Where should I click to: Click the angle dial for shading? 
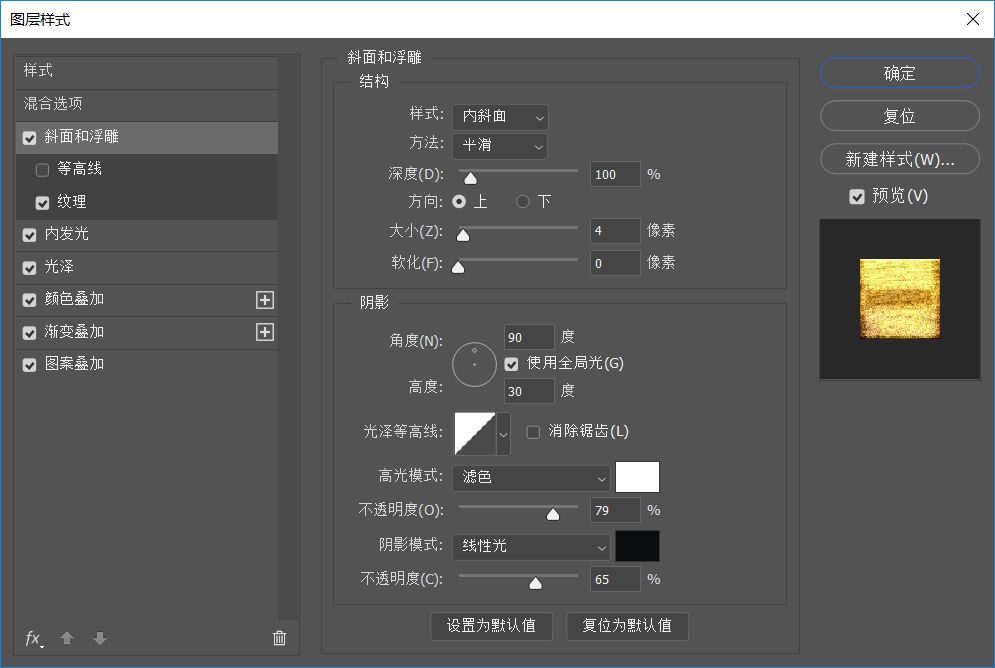[x=474, y=364]
